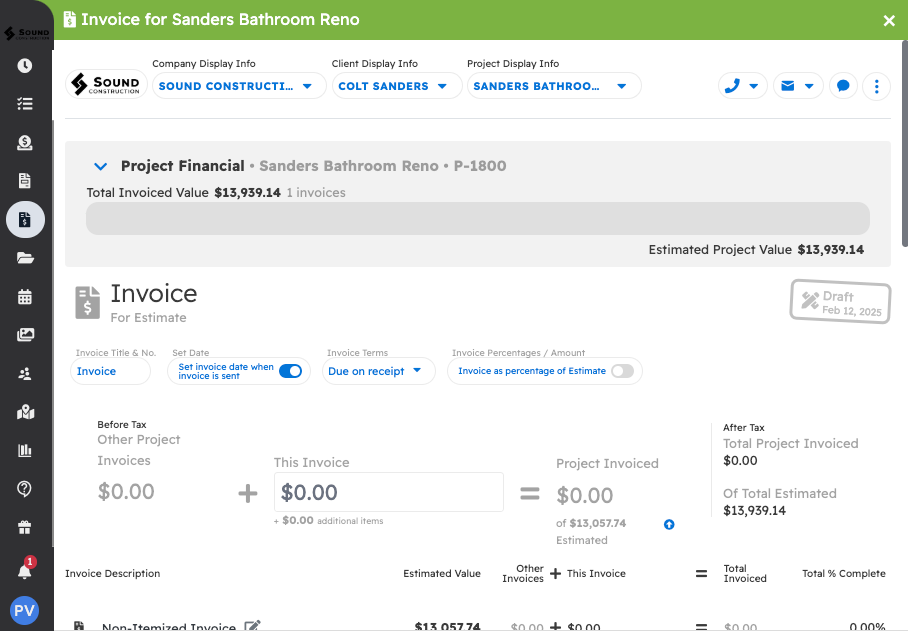Click the Invoice title button
This screenshot has height=631, width=908.
[x=110, y=371]
